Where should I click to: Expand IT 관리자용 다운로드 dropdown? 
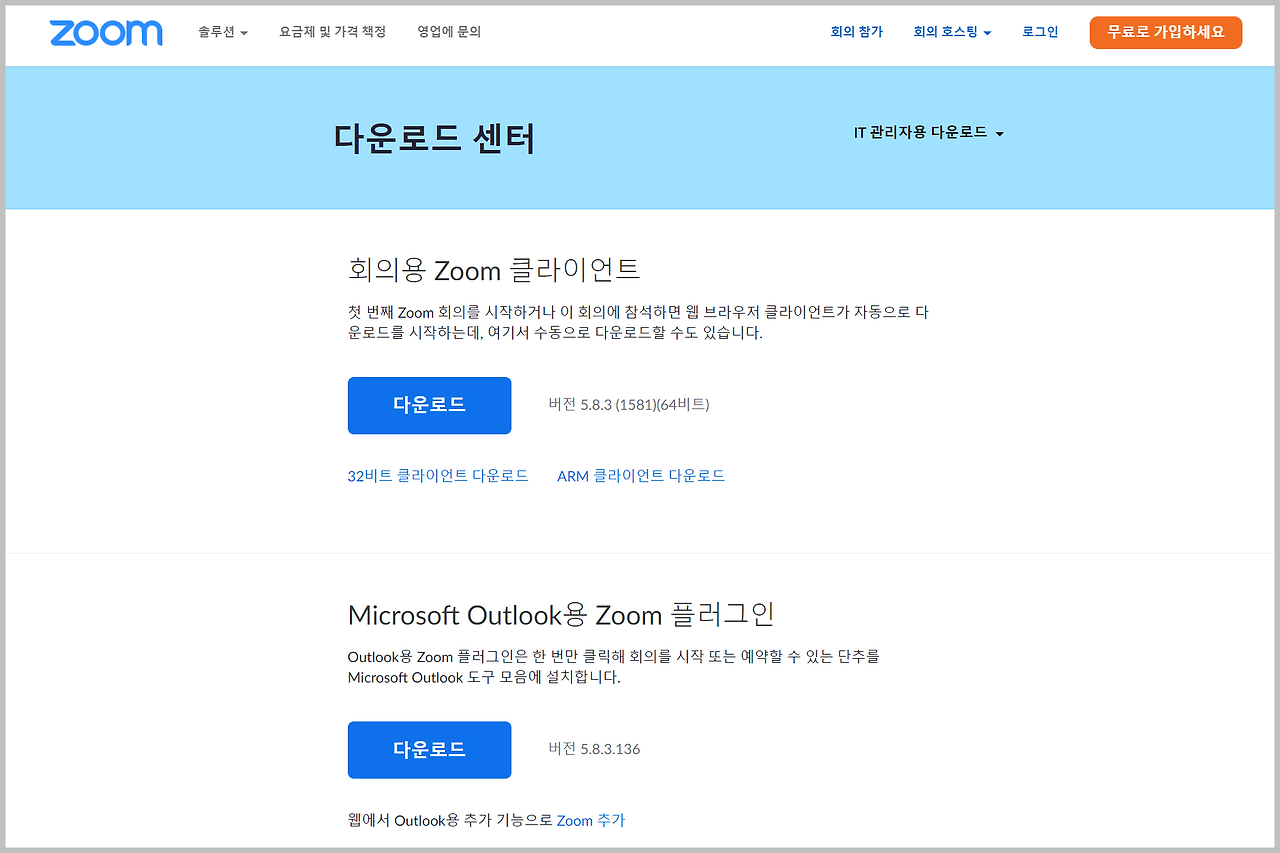pos(928,132)
